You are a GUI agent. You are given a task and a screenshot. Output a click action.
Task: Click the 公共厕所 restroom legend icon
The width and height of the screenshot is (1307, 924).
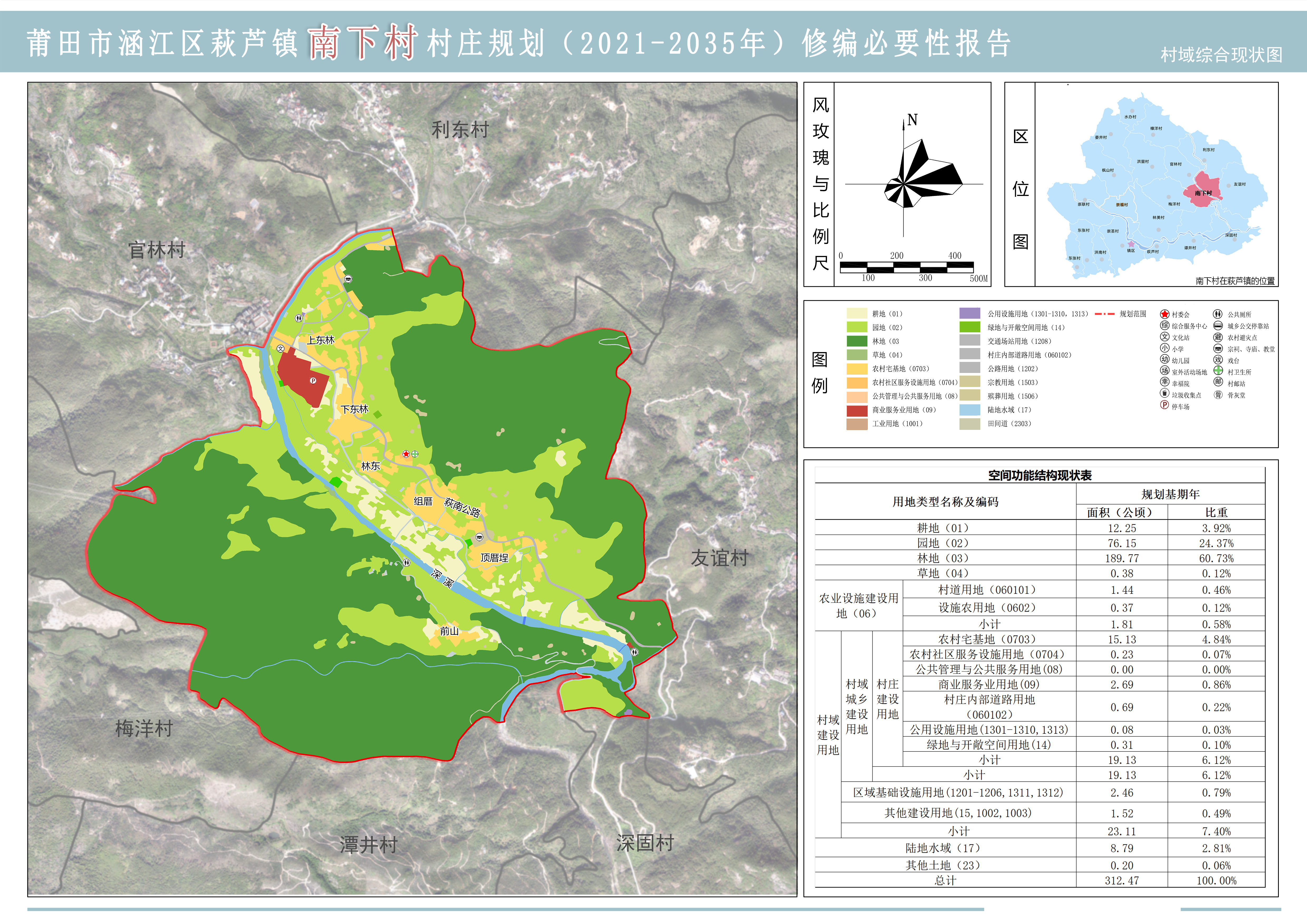click(x=1218, y=314)
